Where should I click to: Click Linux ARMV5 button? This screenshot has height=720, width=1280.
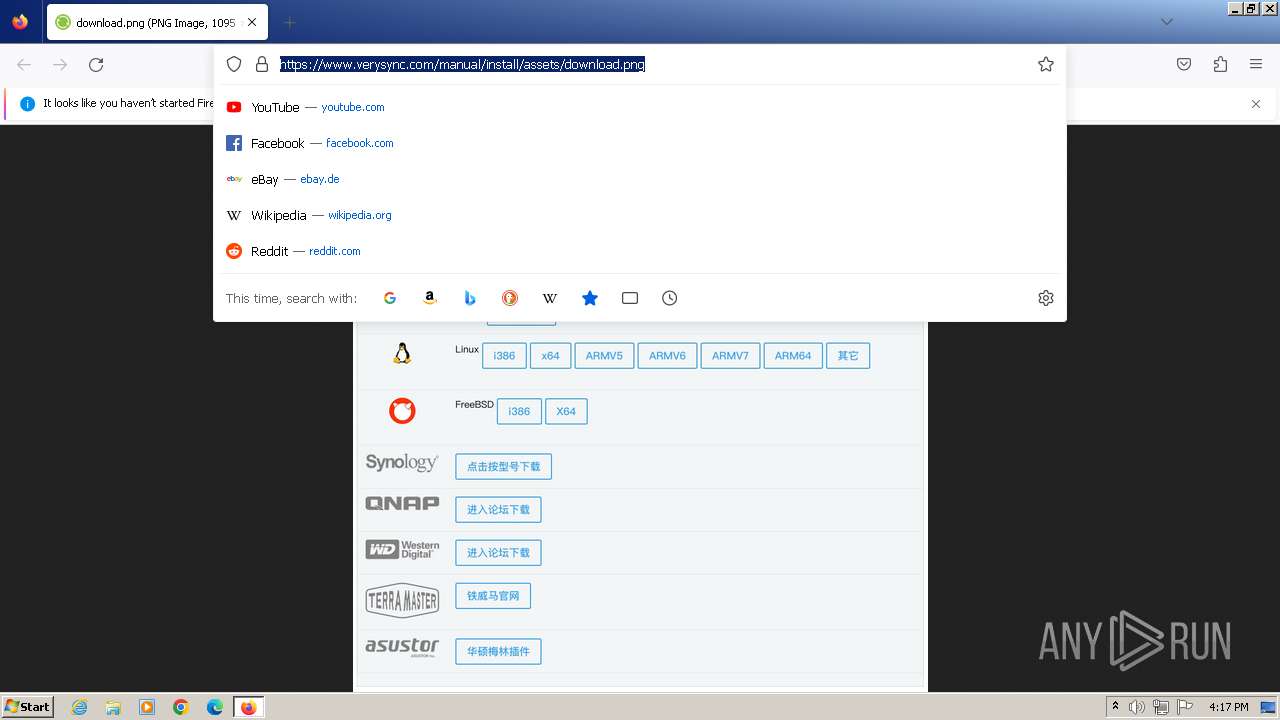pyautogui.click(x=604, y=356)
